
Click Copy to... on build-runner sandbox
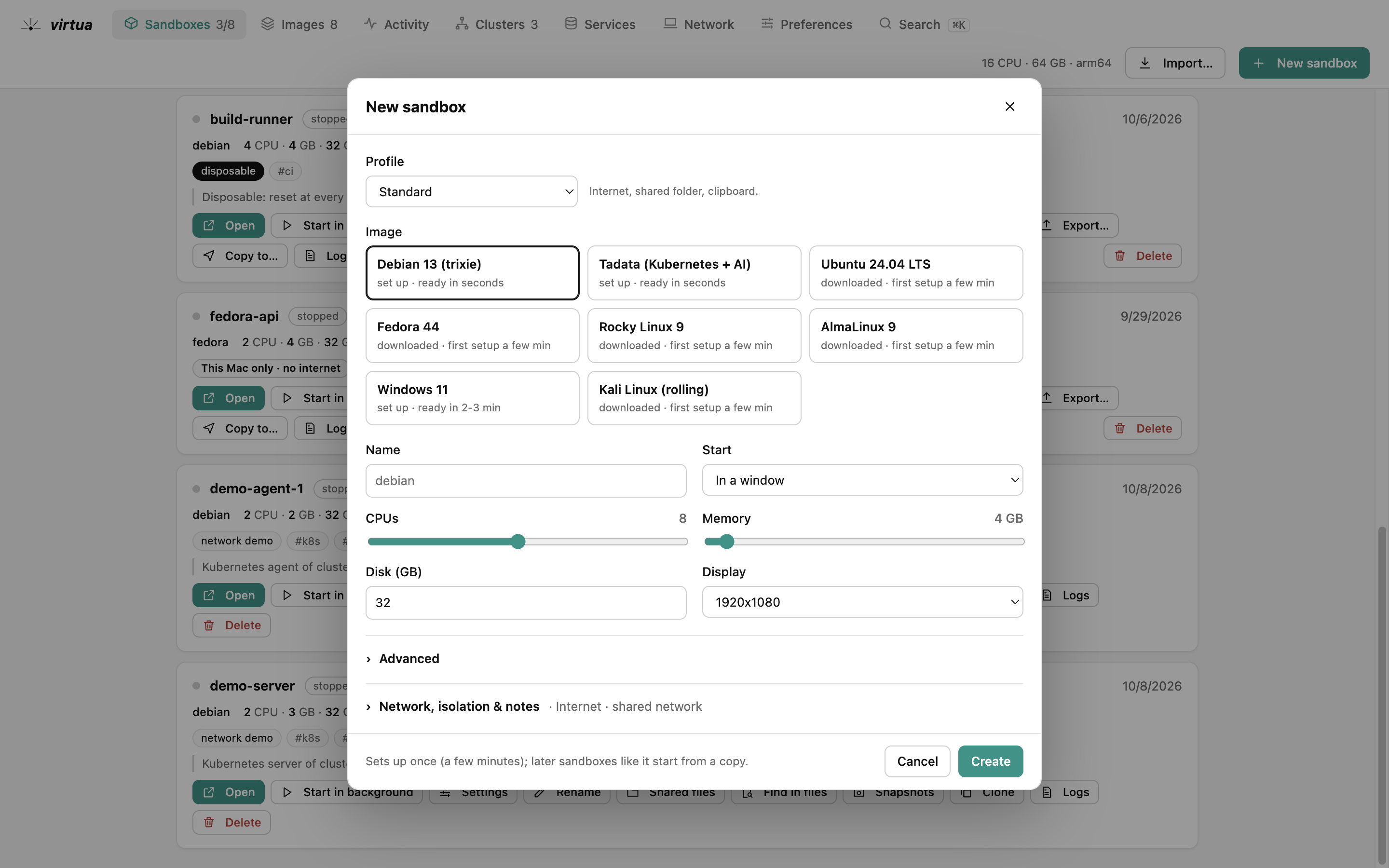point(240,256)
